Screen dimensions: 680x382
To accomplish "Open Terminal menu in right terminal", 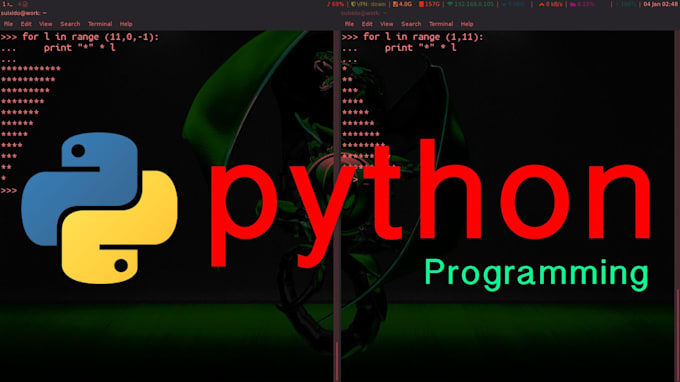I will pos(441,24).
